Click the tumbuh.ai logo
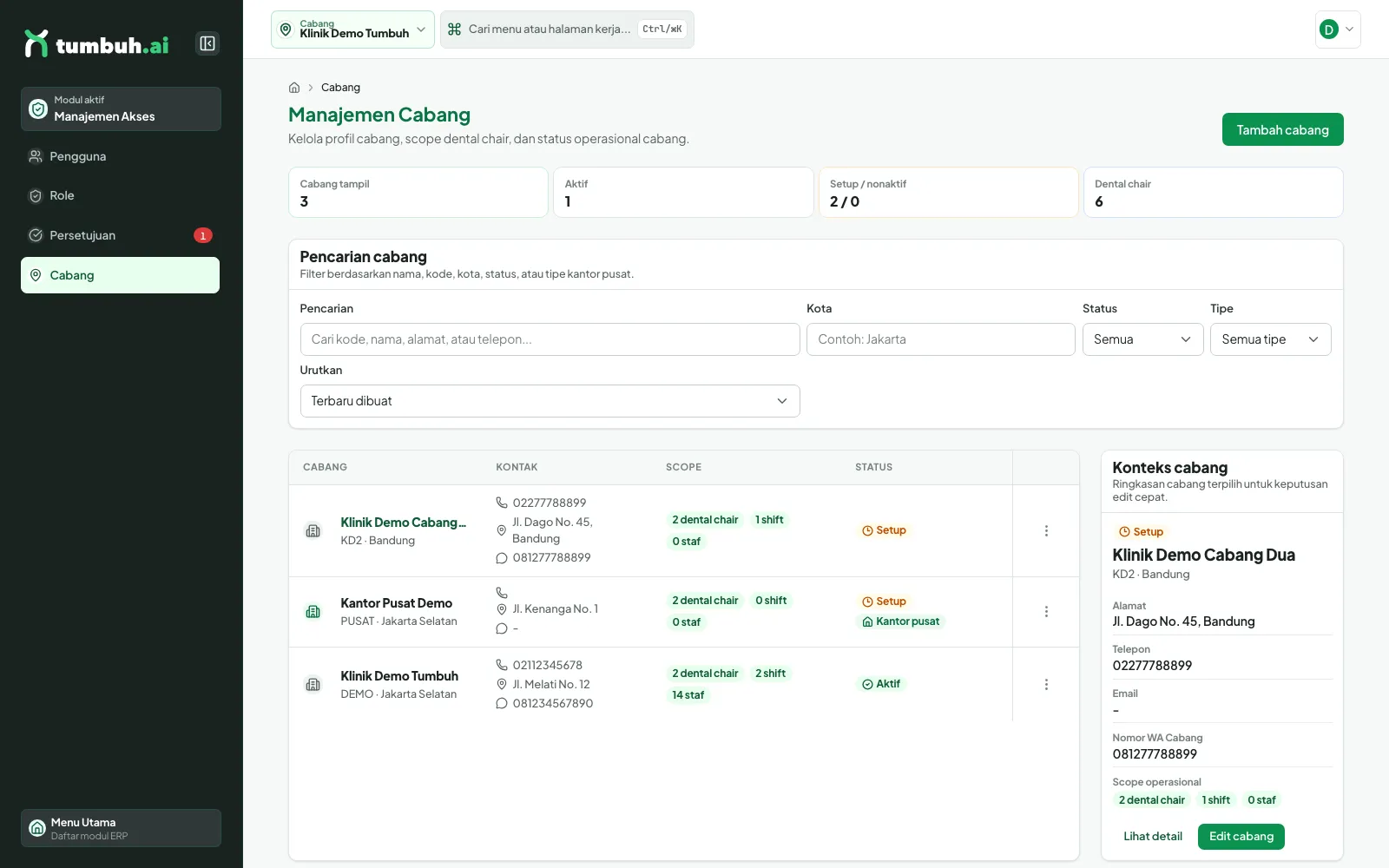The height and width of the screenshot is (868, 1389). 96,43
